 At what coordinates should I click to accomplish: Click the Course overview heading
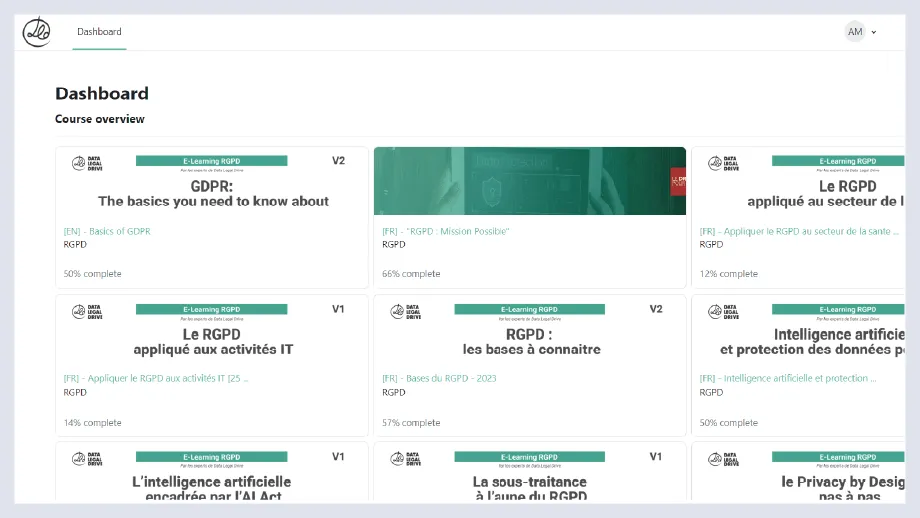(x=100, y=119)
